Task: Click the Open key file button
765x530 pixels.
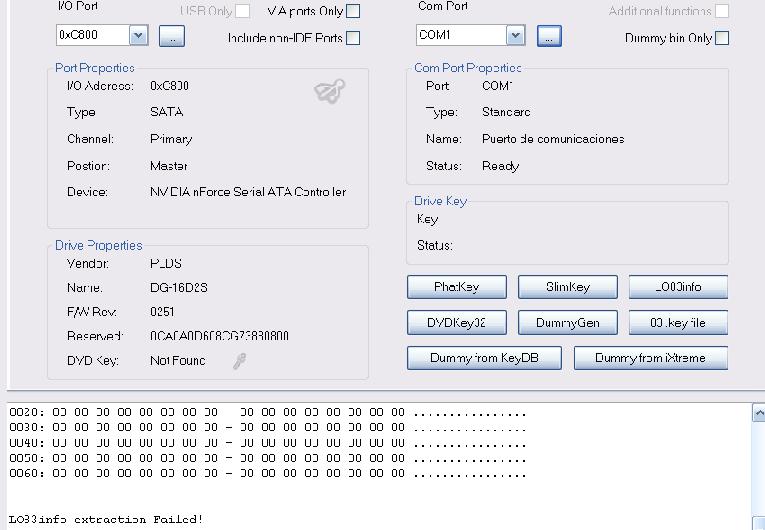Action: click(x=678, y=323)
